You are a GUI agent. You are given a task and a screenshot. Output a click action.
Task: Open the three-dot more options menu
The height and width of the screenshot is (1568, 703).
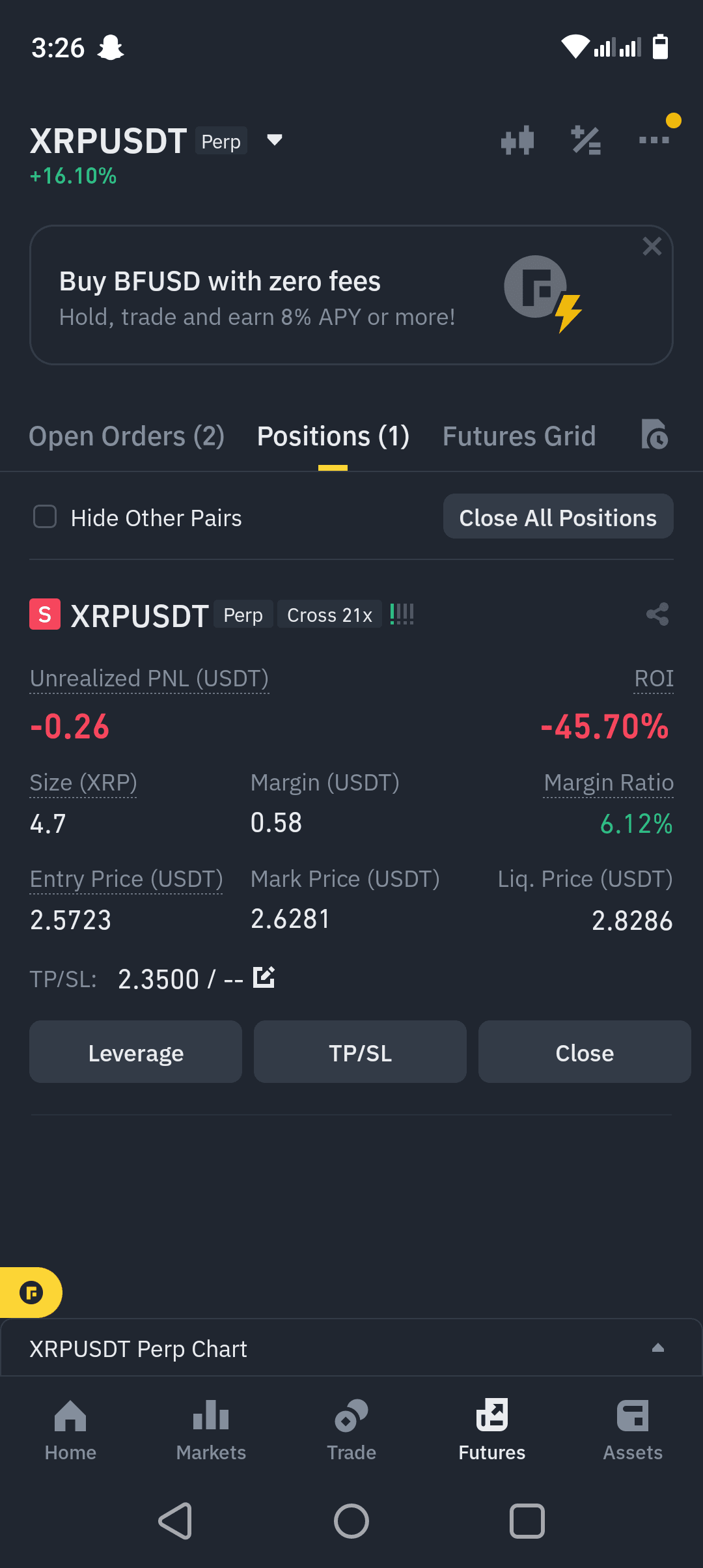(x=654, y=140)
